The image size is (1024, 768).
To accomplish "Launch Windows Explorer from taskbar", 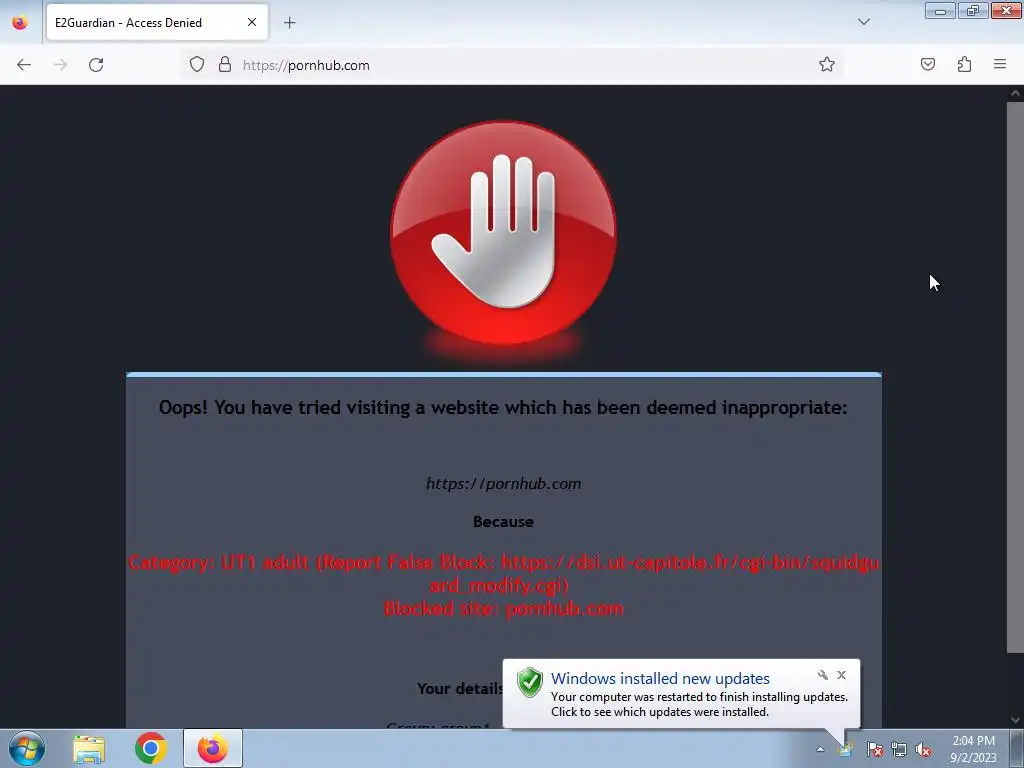I will (89, 749).
